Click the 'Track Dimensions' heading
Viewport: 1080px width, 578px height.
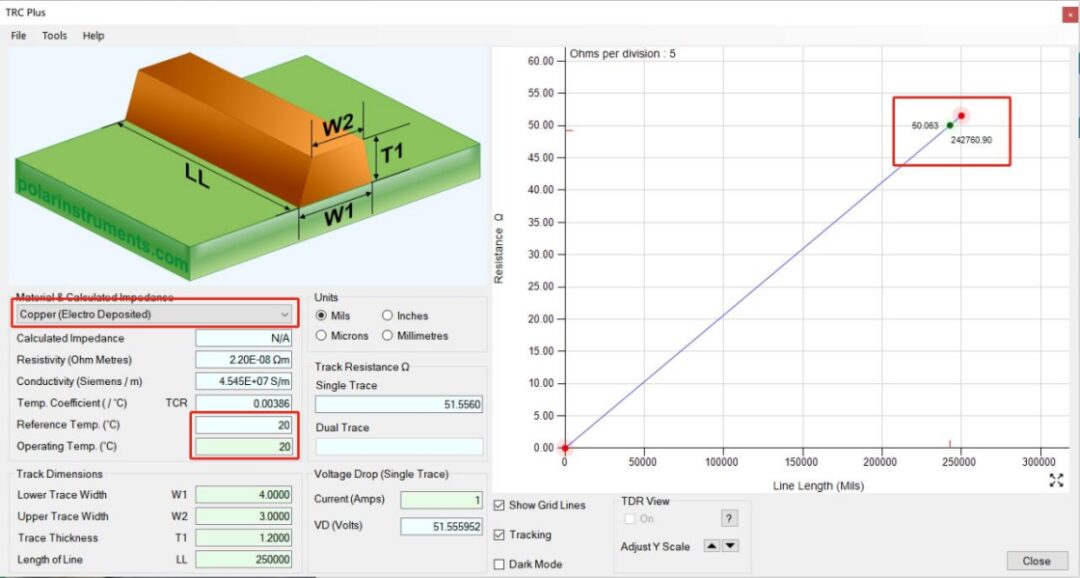[60, 474]
